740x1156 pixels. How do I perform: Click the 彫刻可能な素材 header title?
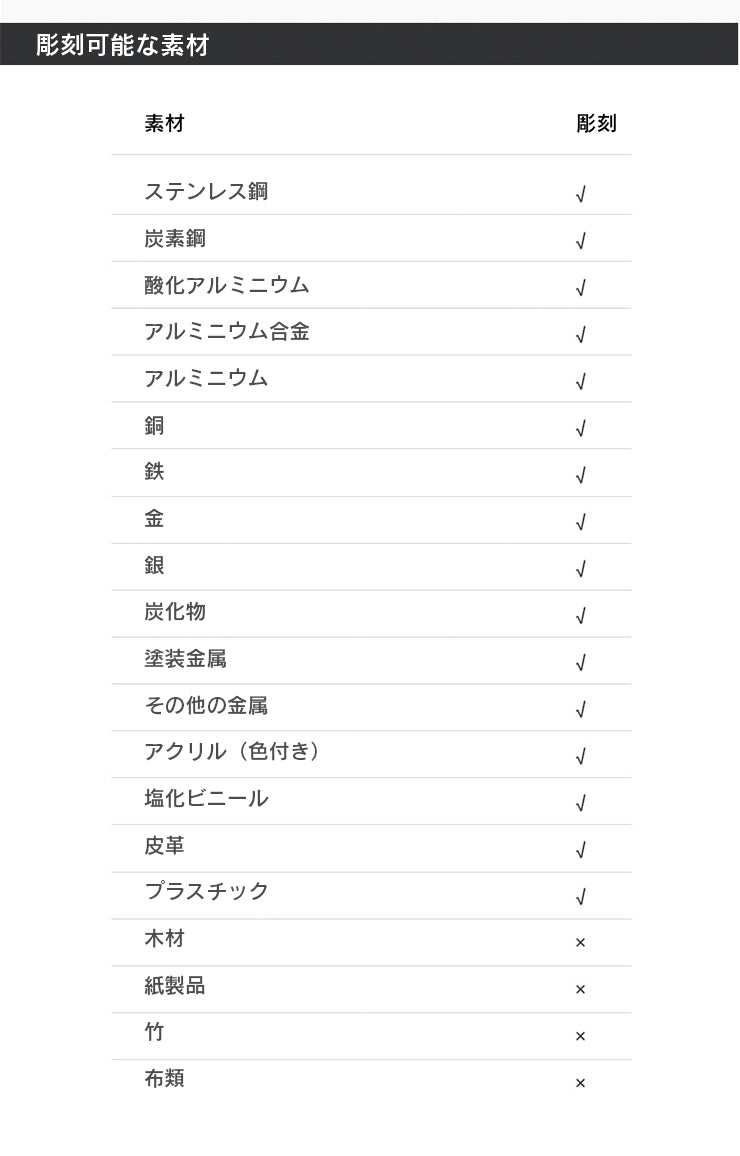(122, 45)
